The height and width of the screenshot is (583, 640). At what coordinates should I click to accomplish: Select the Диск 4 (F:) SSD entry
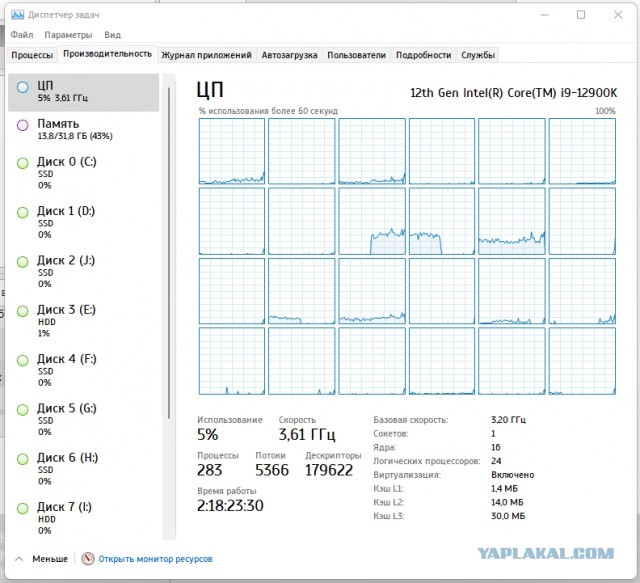coord(83,371)
